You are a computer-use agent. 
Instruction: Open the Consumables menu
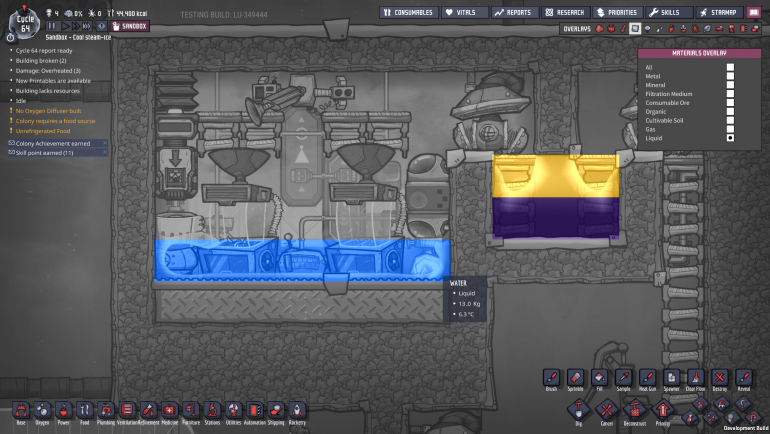[x=409, y=12]
